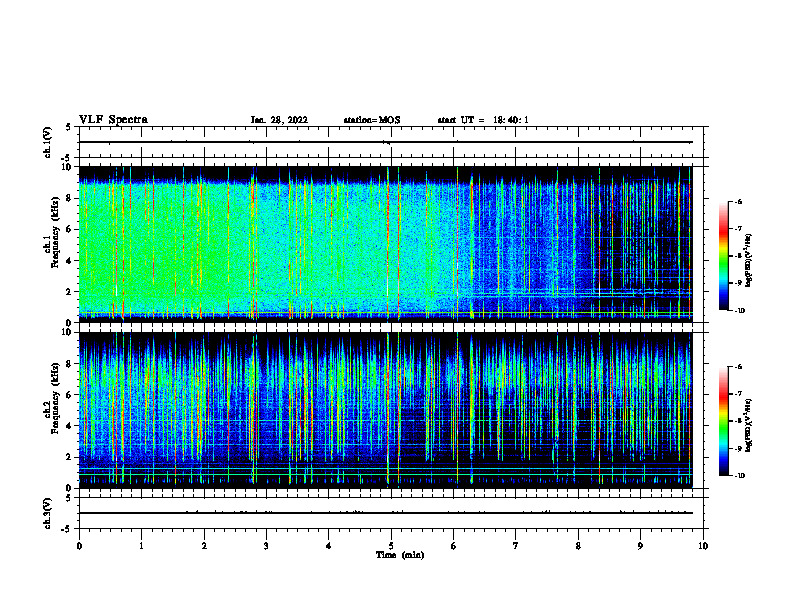The width and height of the screenshot is (792, 612).
Task: Click the "-10" tick on ch.2 colorbar
Action: (x=739, y=475)
